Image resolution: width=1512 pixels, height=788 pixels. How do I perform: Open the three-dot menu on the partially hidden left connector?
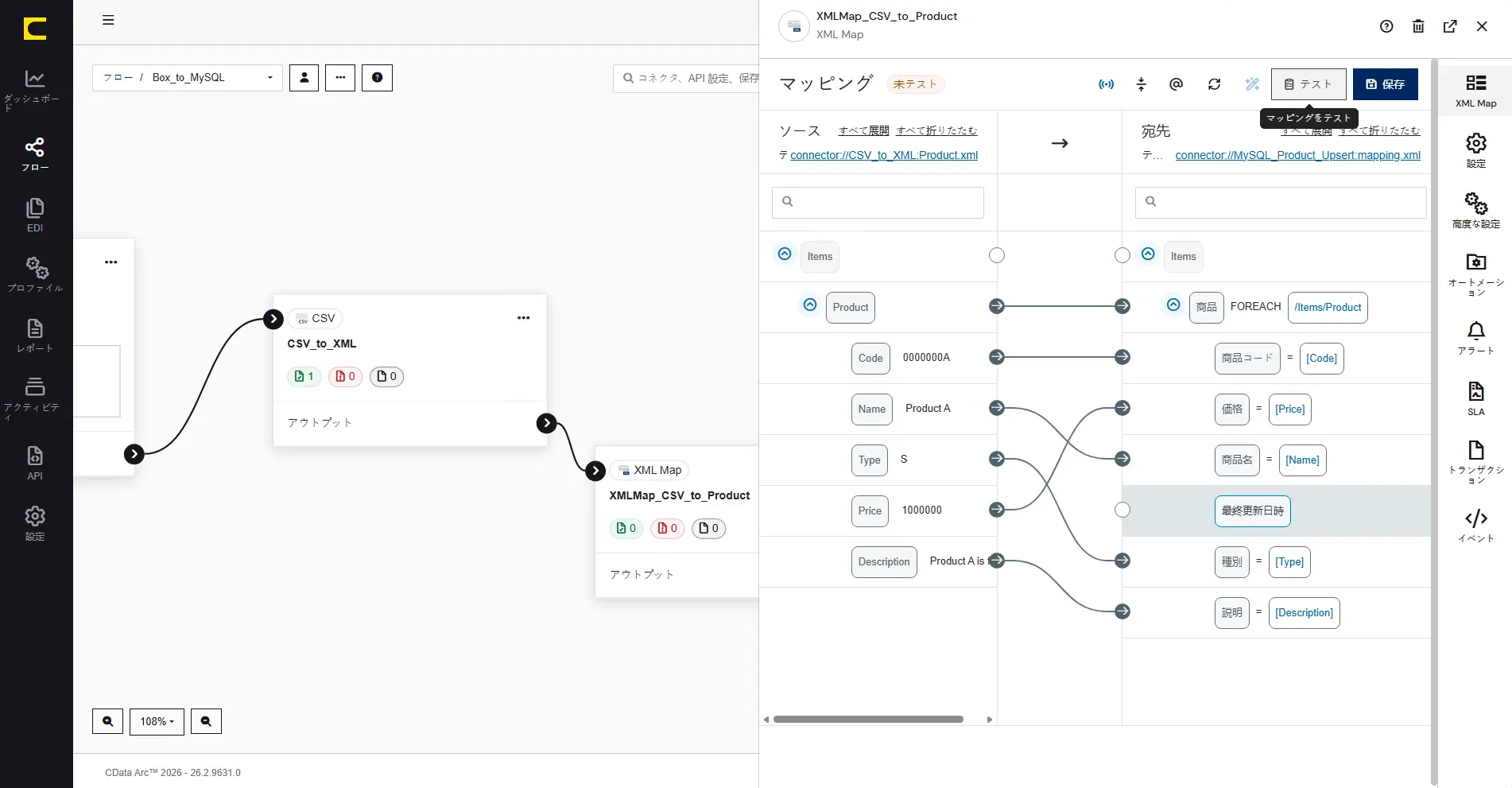110,262
